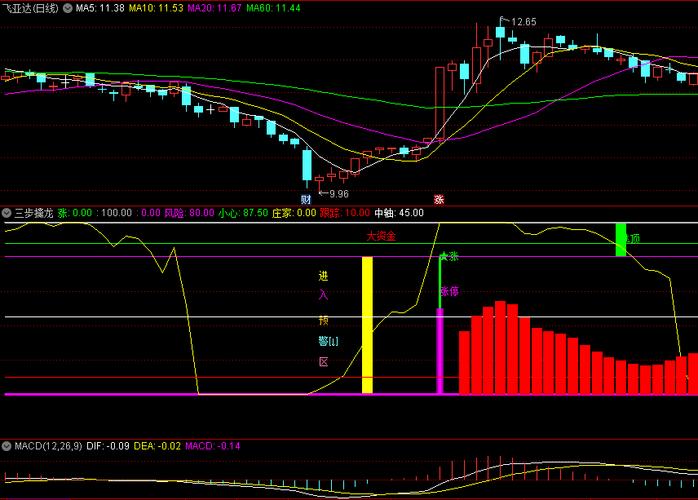Click the icon next to MACD(12,26,9) label
Viewport: 698px width, 500px height.
[6, 444]
